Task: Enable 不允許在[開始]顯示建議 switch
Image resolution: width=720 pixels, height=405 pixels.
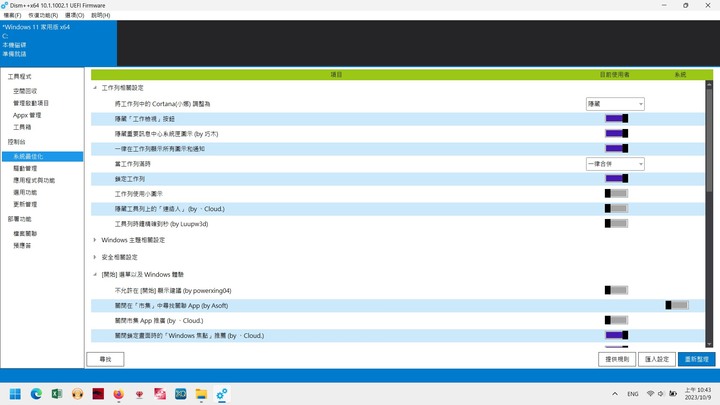Action: click(x=616, y=290)
